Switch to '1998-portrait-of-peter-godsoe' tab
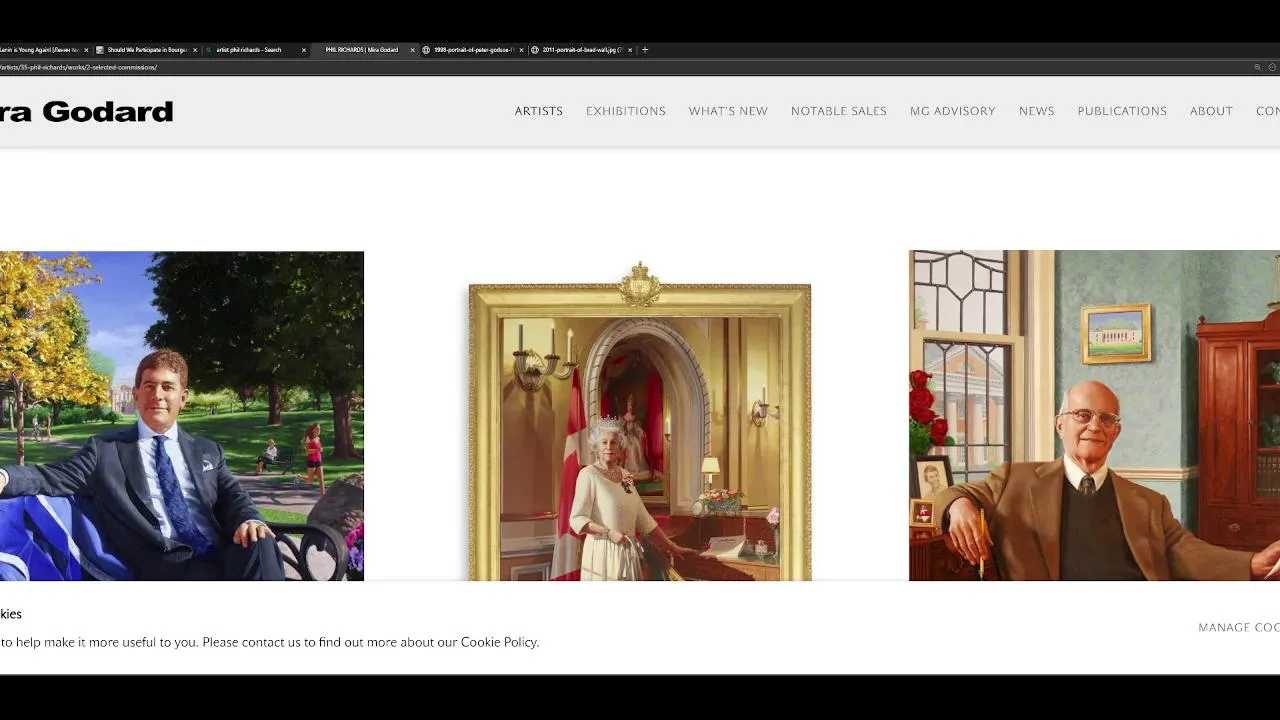The height and width of the screenshot is (720, 1280). 473,50
